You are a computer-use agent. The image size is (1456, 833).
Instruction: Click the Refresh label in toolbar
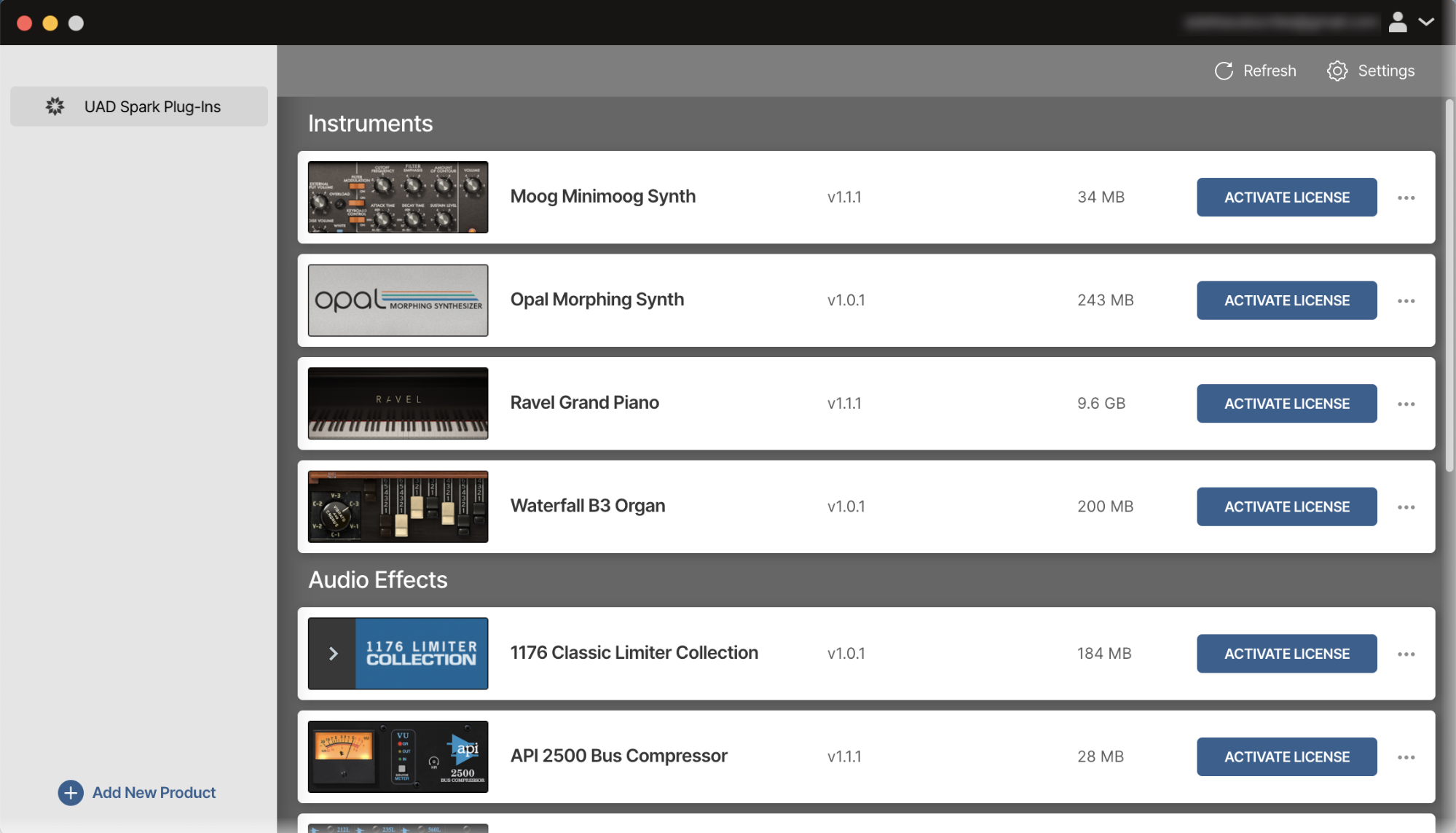tap(1270, 71)
